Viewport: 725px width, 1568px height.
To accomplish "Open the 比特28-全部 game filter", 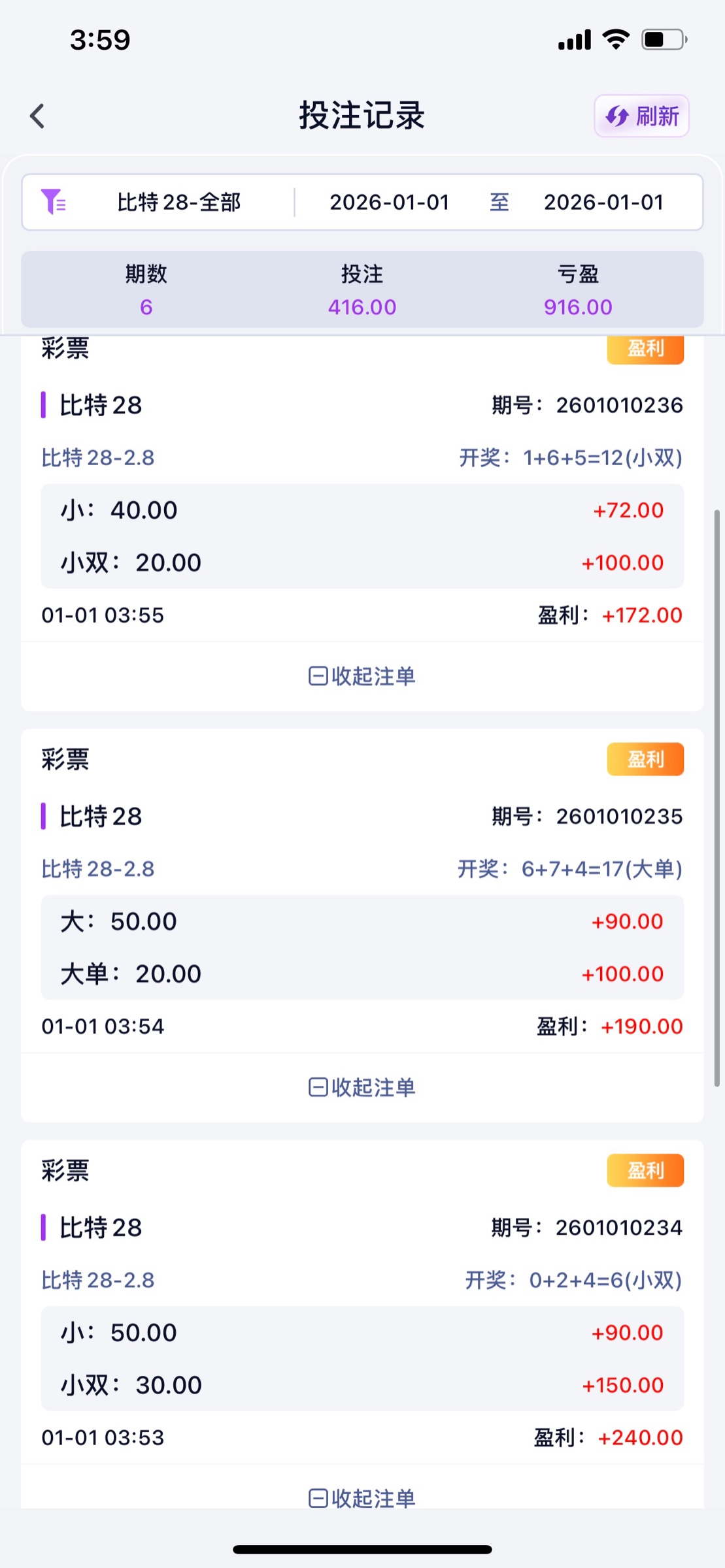I will click(x=178, y=203).
